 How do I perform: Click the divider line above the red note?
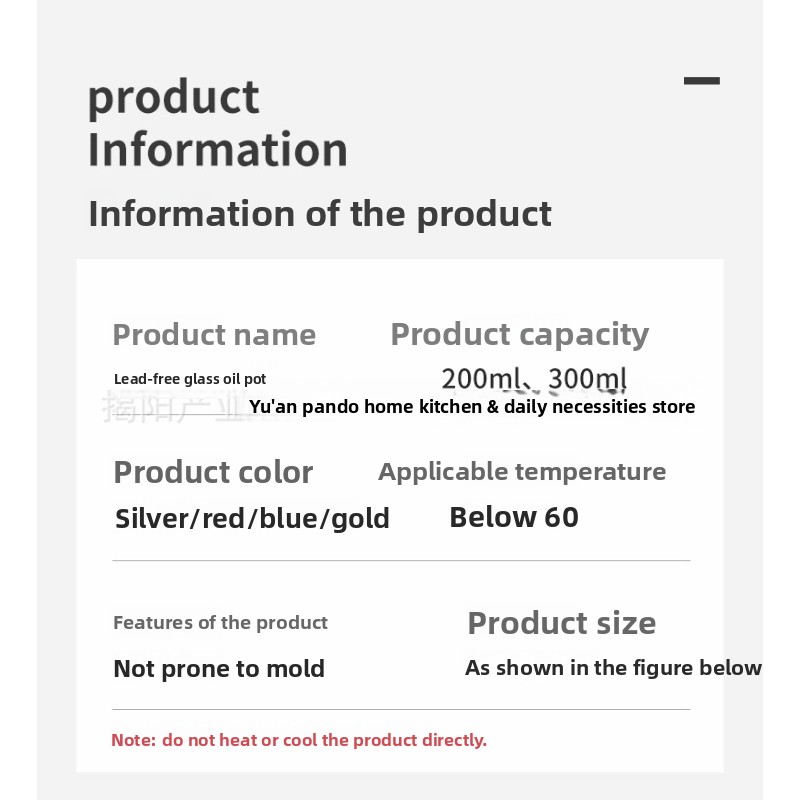(401, 709)
